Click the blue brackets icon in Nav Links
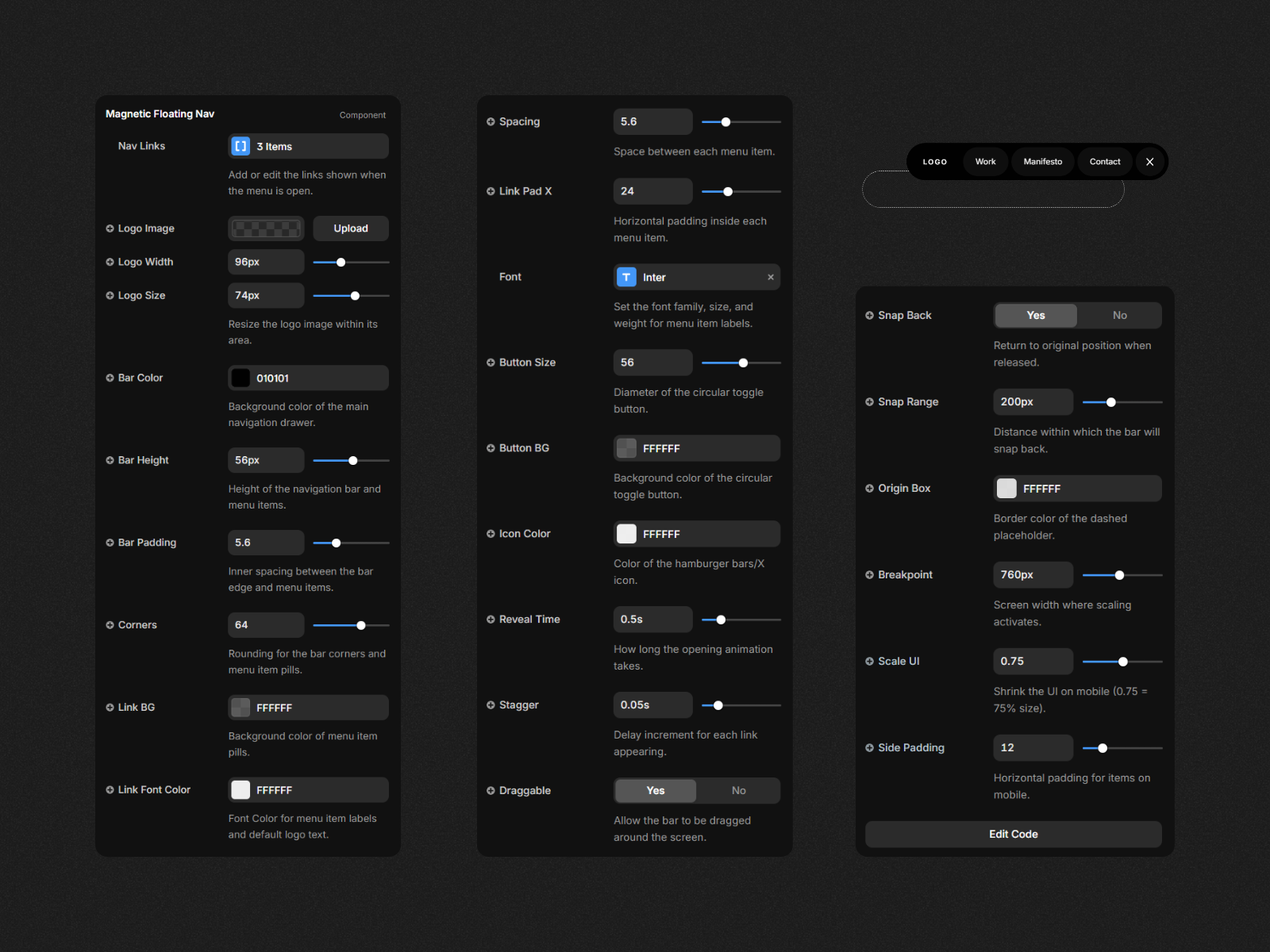Screen dimensions: 1270x952 241,146
